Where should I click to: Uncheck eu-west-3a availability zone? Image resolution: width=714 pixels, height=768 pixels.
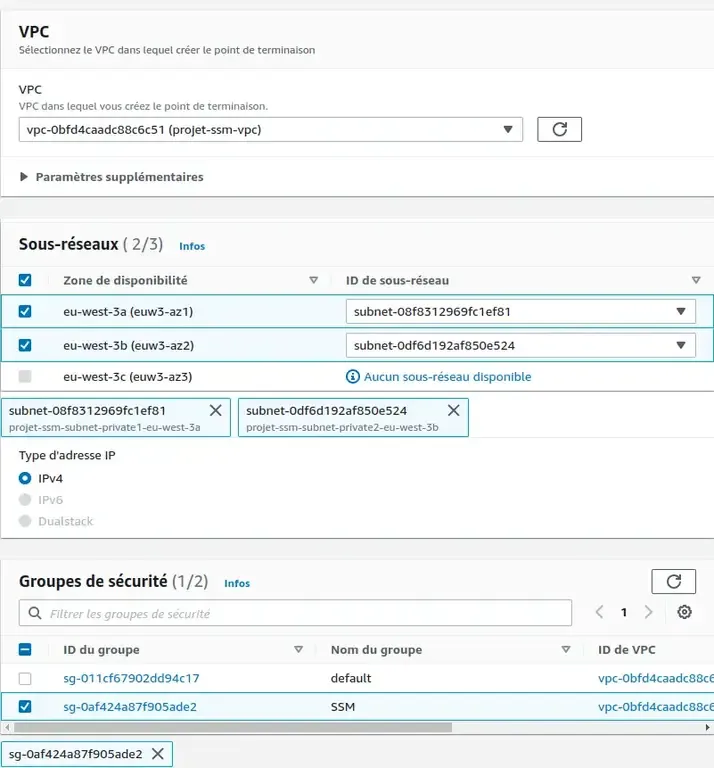tap(25, 312)
